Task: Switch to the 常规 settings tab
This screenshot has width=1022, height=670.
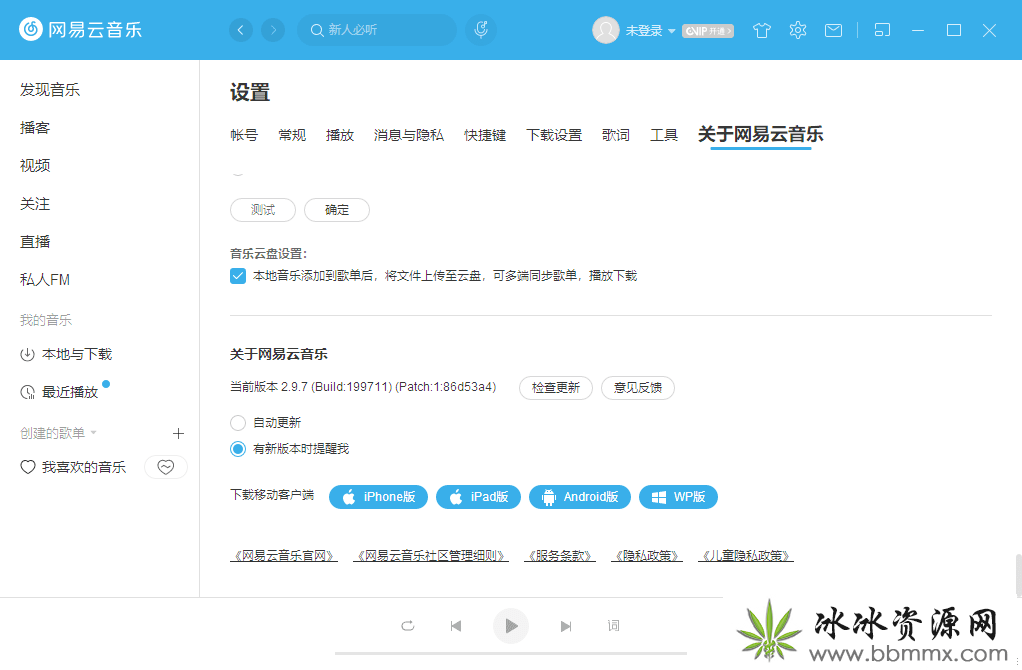Action: 292,135
